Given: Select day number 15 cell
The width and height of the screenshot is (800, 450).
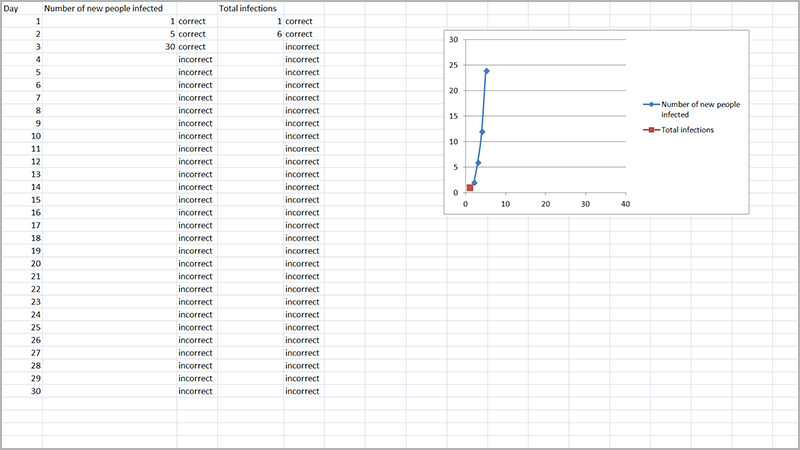Looking at the screenshot, I should (x=22, y=199).
